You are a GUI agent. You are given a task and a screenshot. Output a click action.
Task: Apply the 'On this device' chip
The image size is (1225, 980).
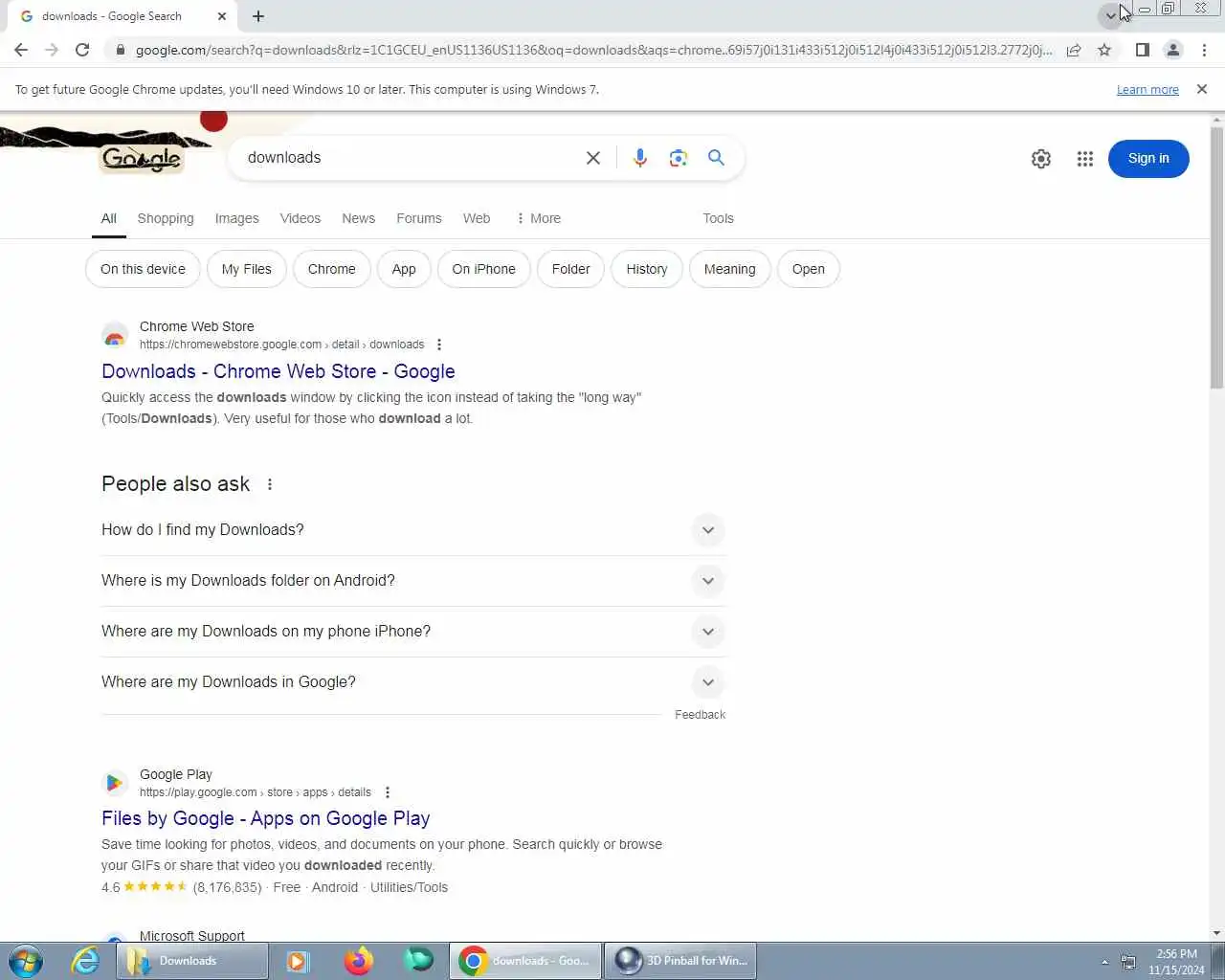click(x=143, y=269)
